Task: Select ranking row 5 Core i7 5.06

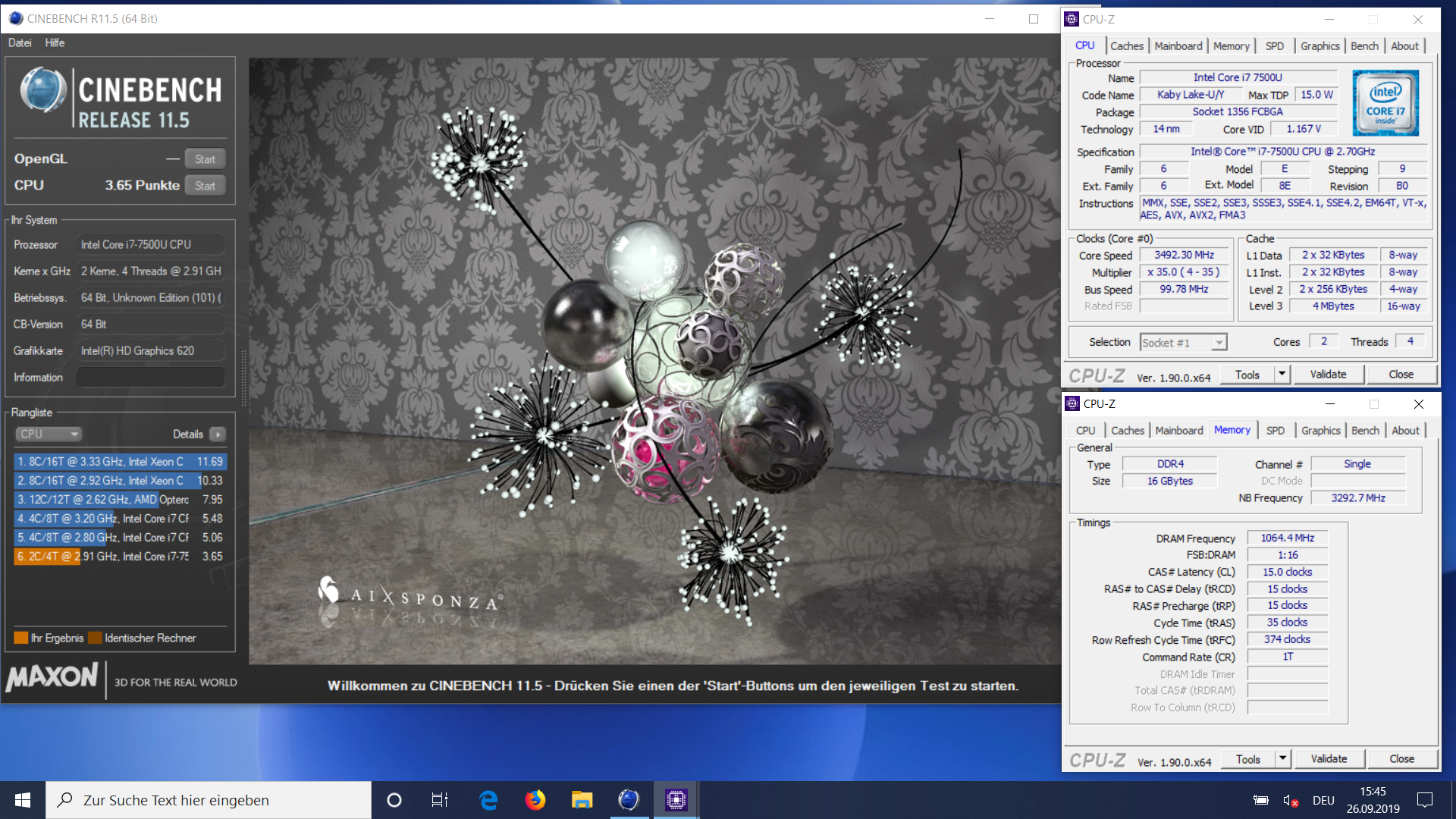Action: (x=120, y=538)
